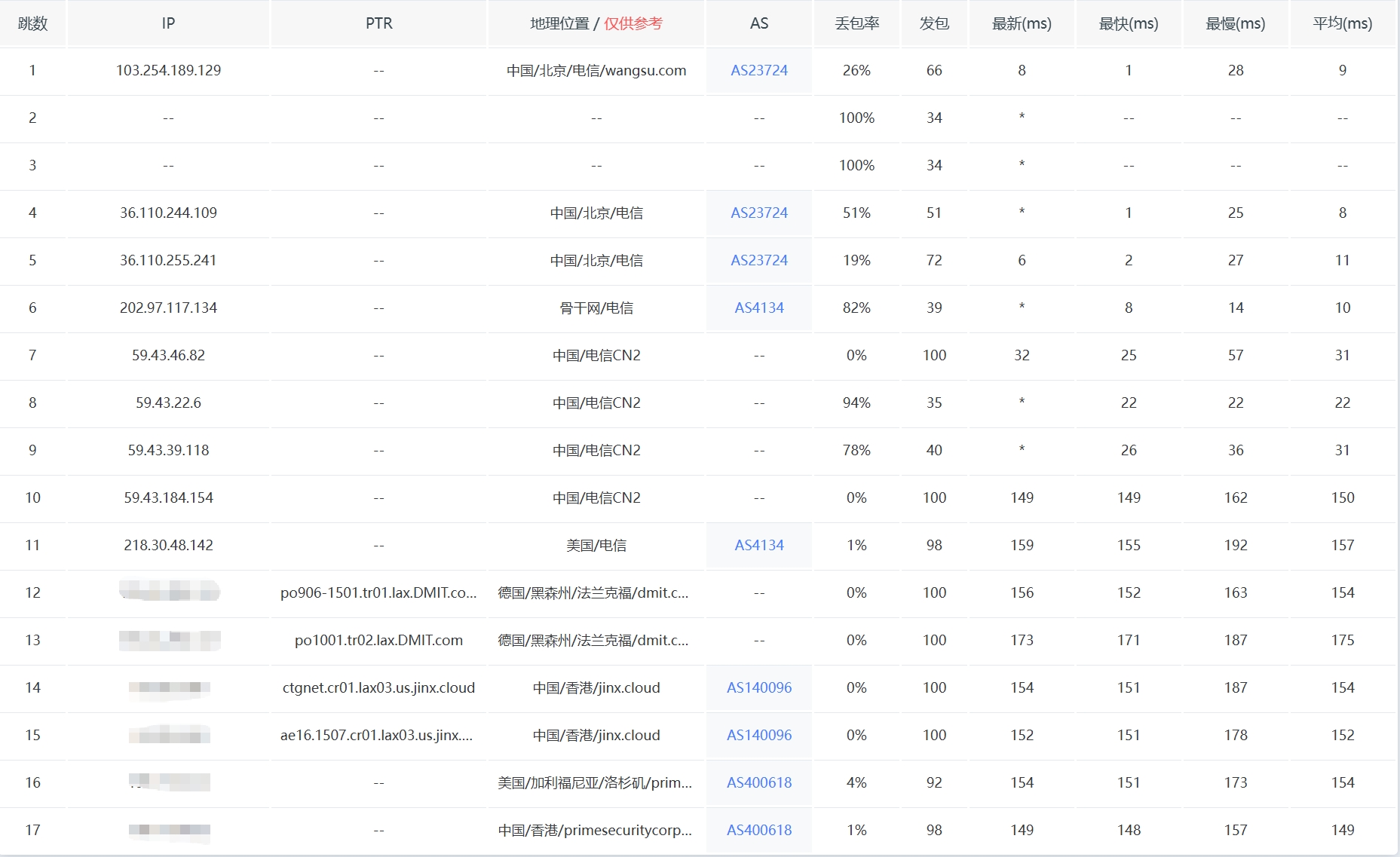Viewport: 1400px width, 857px height.
Task: Click average value 175 in hop 13 row
Action: (1343, 640)
